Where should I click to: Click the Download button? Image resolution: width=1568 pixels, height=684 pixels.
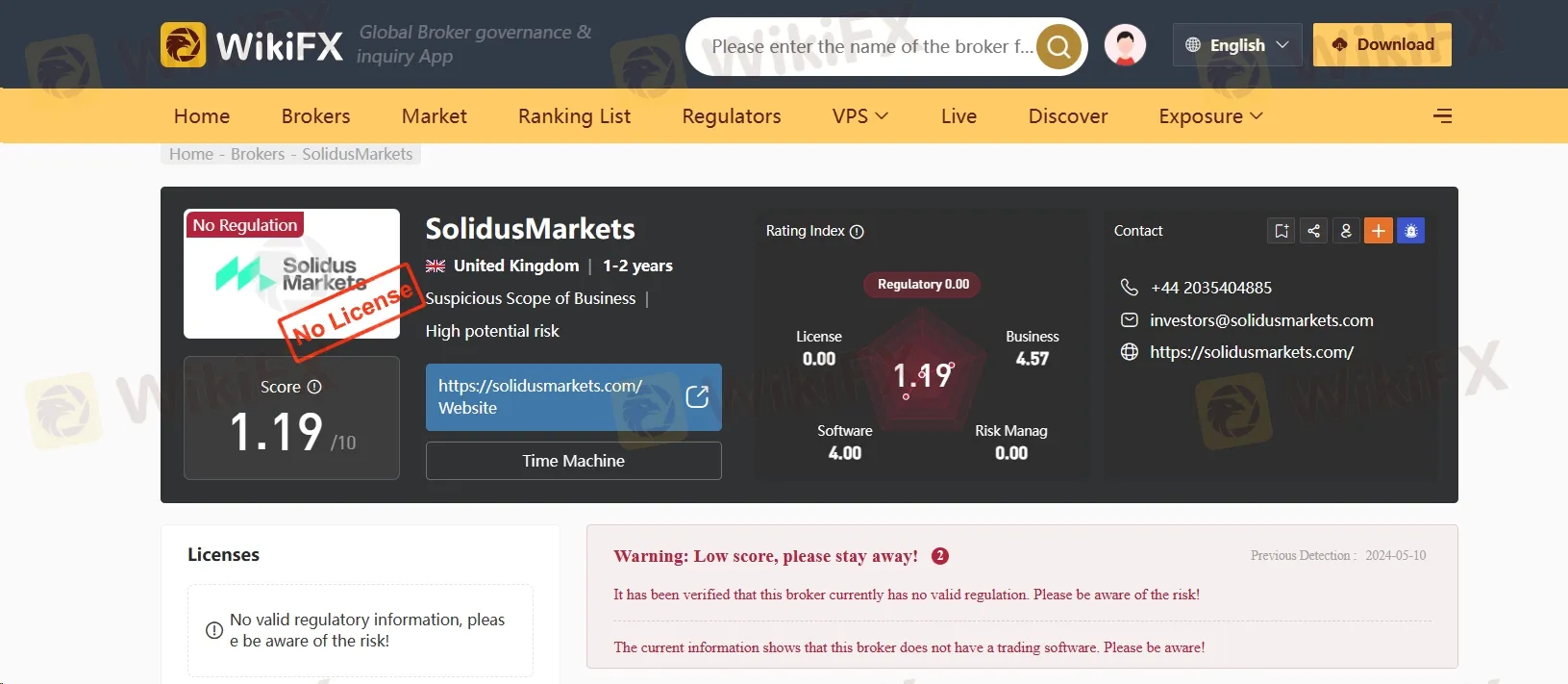1381,45
